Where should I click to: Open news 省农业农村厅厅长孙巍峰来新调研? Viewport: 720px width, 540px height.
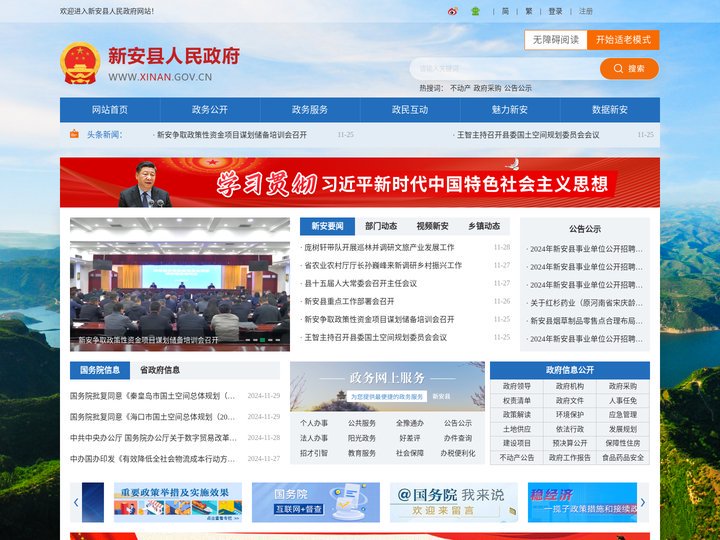tap(383, 265)
